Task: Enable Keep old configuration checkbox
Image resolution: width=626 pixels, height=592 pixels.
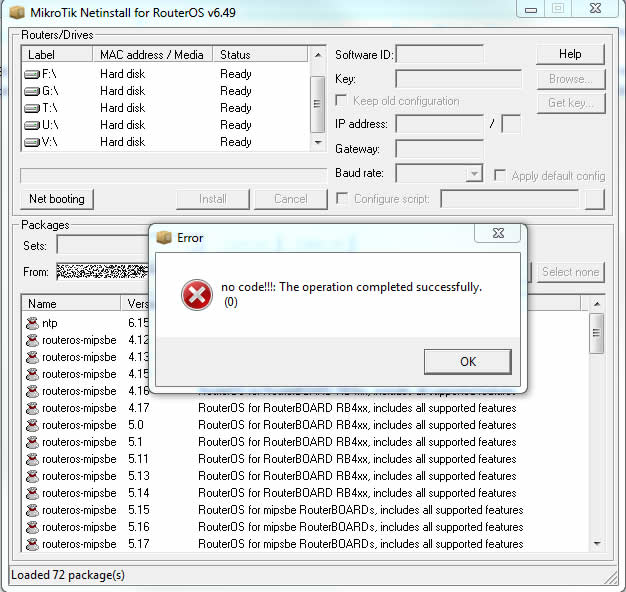Action: (341, 100)
